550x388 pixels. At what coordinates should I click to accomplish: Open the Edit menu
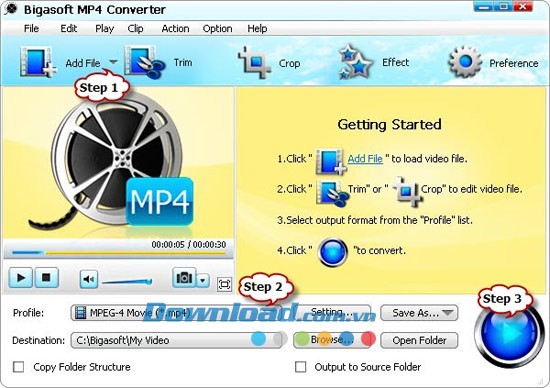[68, 28]
